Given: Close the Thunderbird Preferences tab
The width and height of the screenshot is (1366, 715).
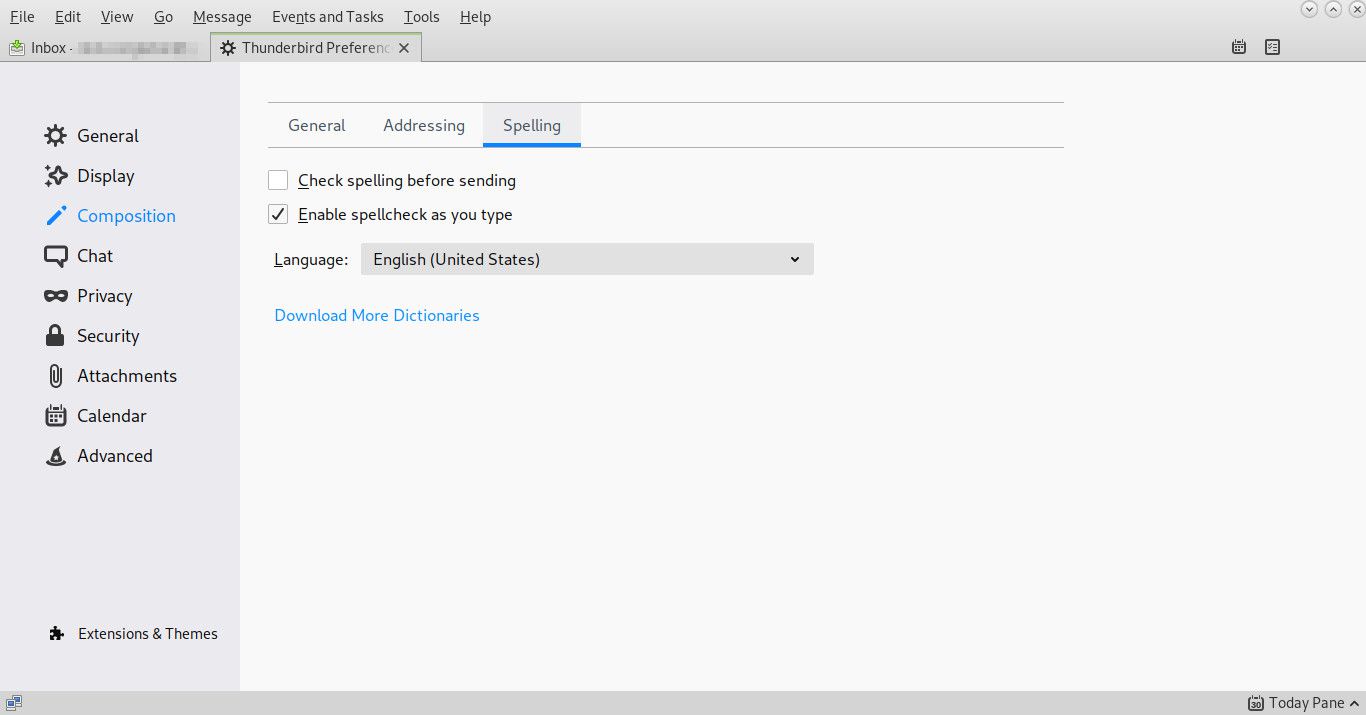Looking at the screenshot, I should [x=404, y=48].
